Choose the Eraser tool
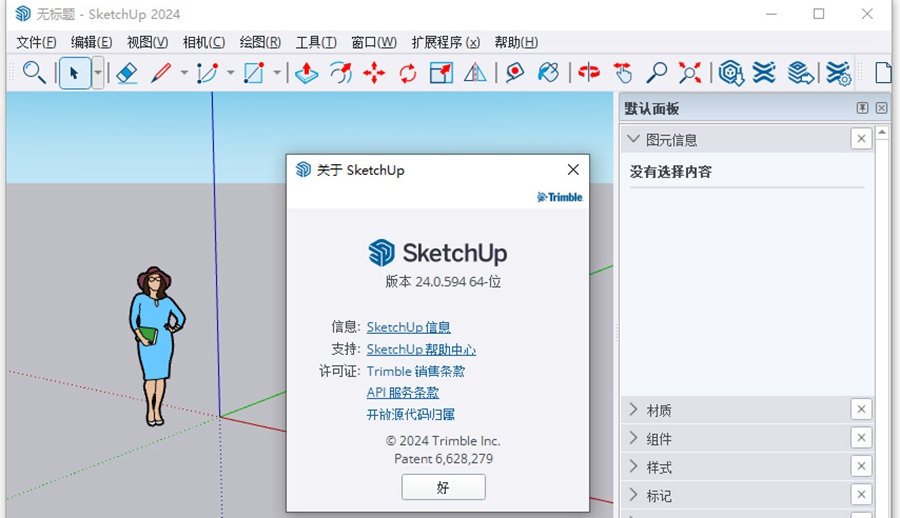The width and height of the screenshot is (900, 518). coord(126,73)
